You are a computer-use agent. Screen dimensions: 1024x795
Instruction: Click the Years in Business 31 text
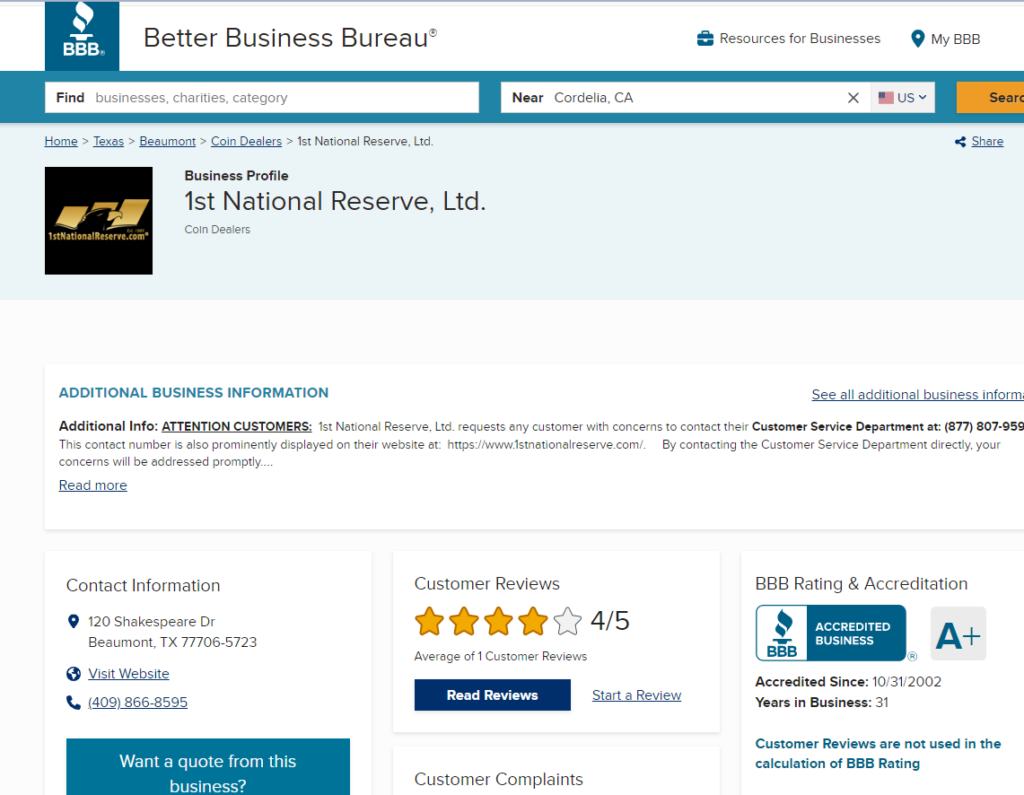822,703
